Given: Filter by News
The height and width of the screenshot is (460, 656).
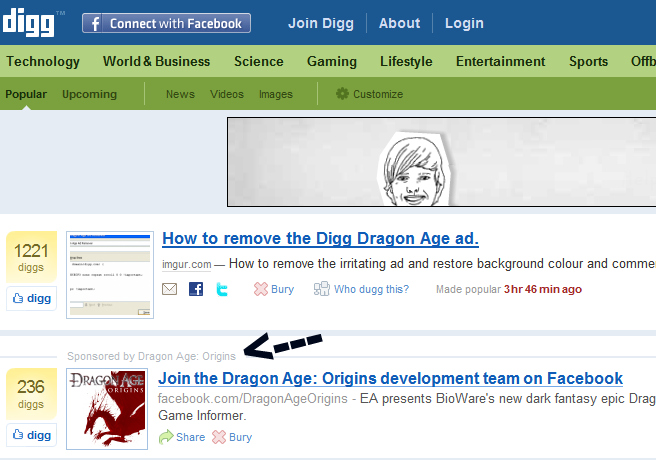Looking at the screenshot, I should [x=180, y=94].
